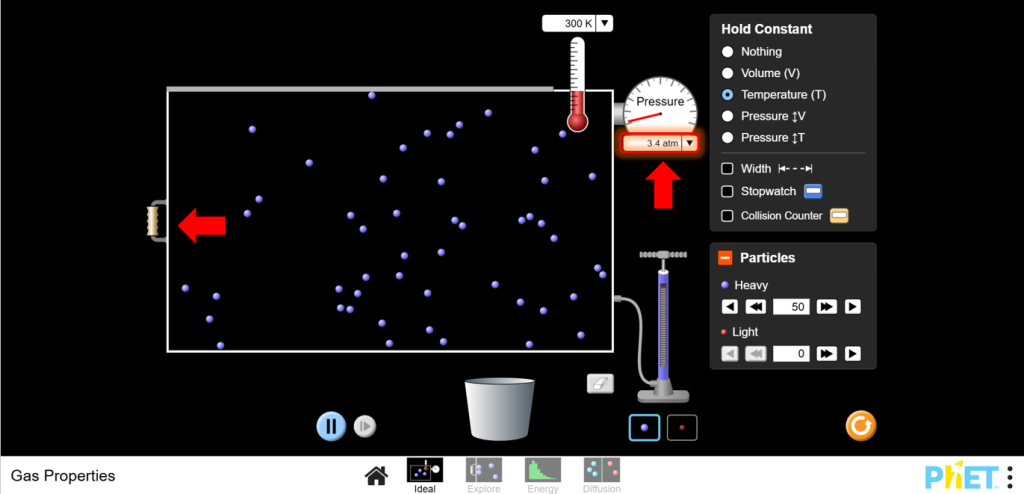
Task: Enable the Collision Counter checkbox
Action: pos(727,216)
